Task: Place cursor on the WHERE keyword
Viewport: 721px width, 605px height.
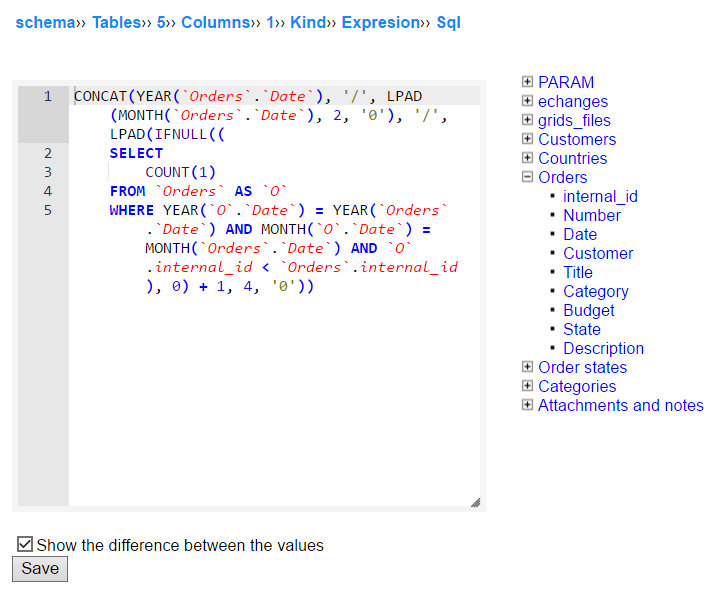Action: click(132, 210)
